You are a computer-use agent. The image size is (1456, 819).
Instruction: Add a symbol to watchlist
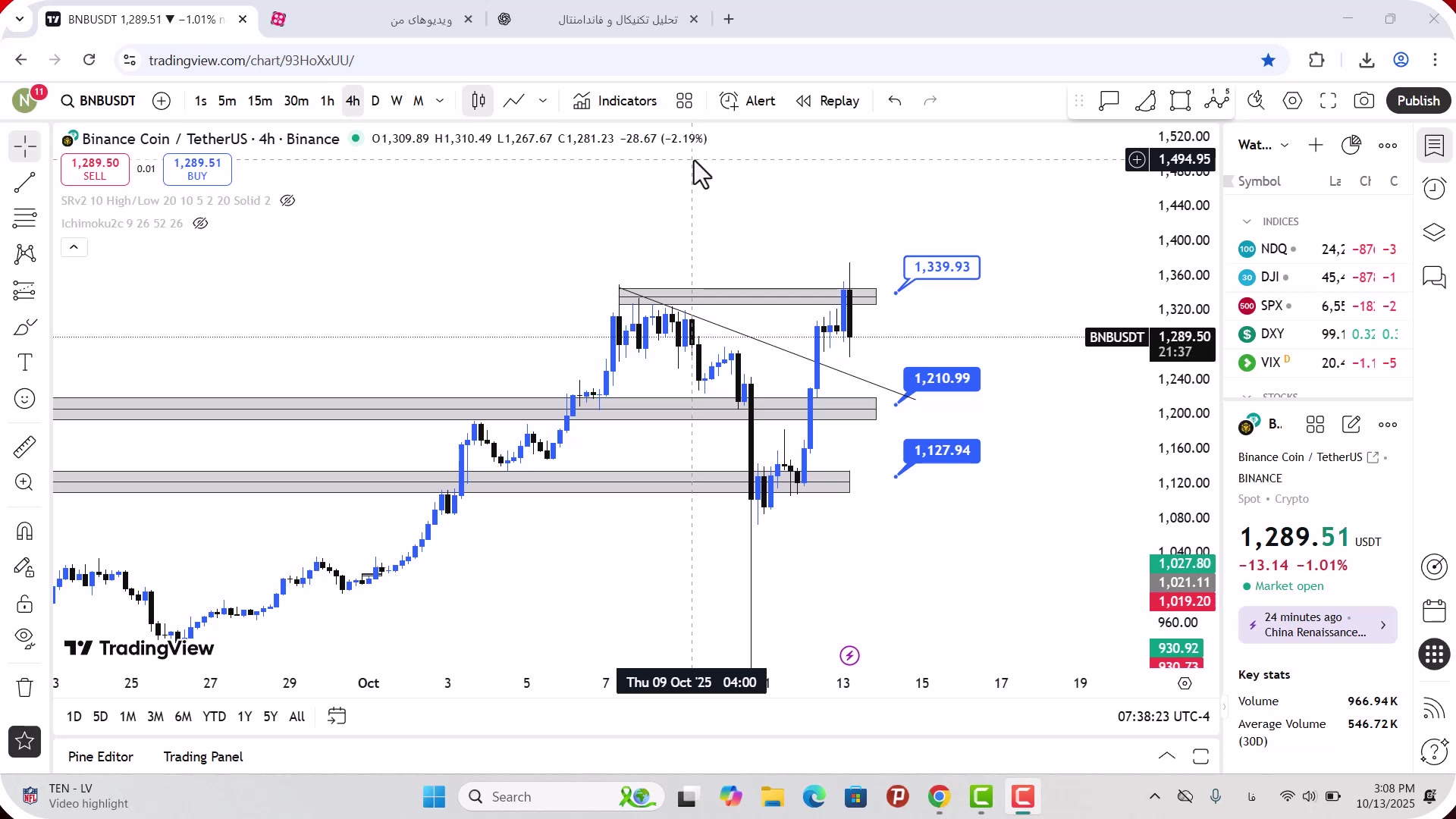[x=1316, y=145]
